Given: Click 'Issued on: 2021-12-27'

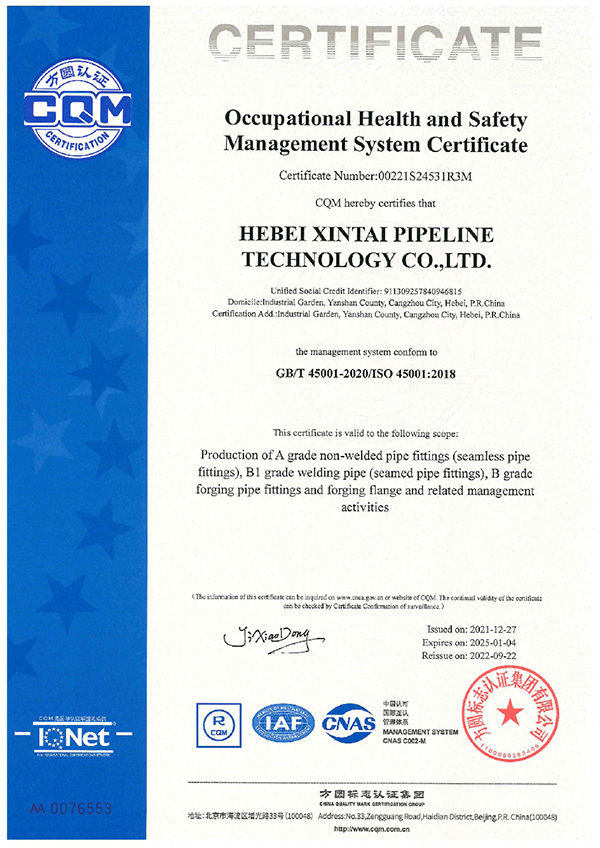Looking at the screenshot, I should (x=471, y=630).
